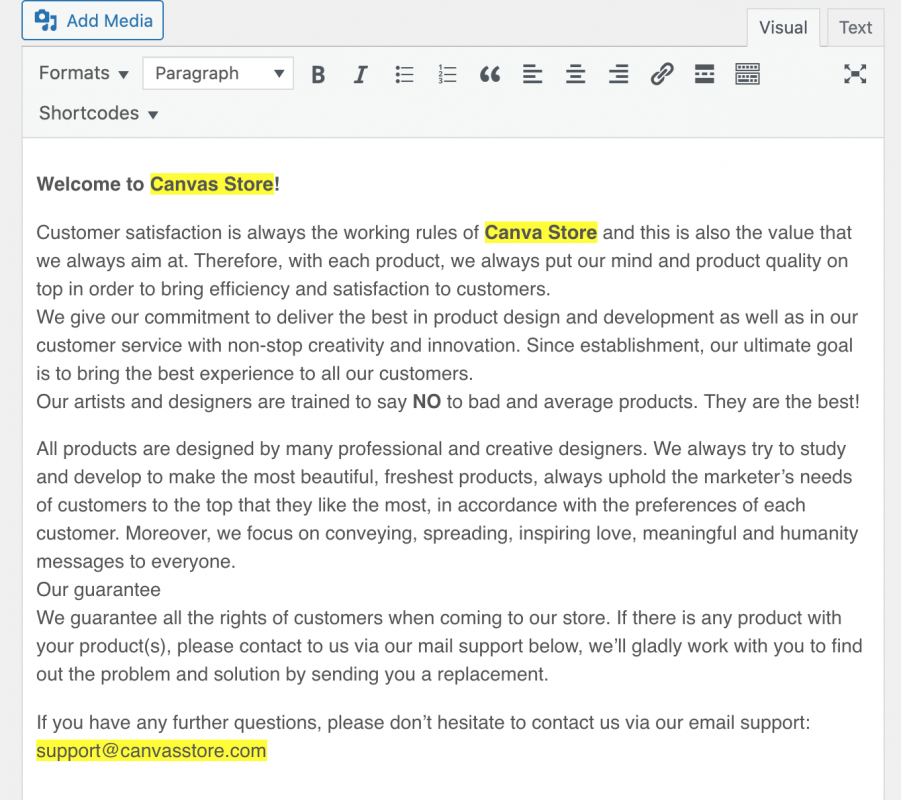Viewport: 901px width, 800px height.
Task: Click the line 'messages to everyone.'
Action: point(136,561)
